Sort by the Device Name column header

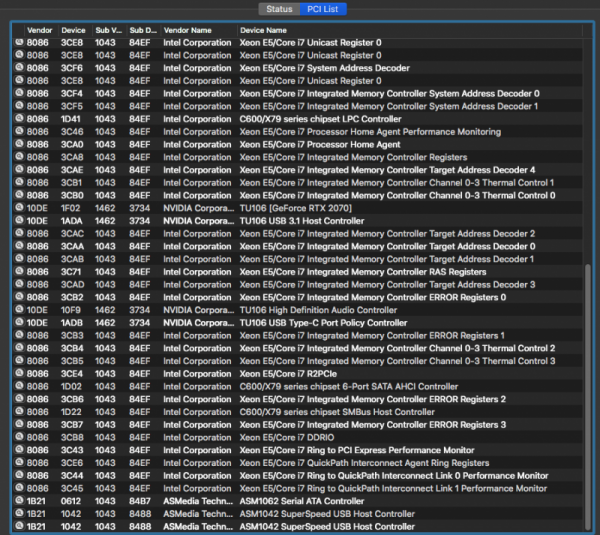[x=266, y=31]
